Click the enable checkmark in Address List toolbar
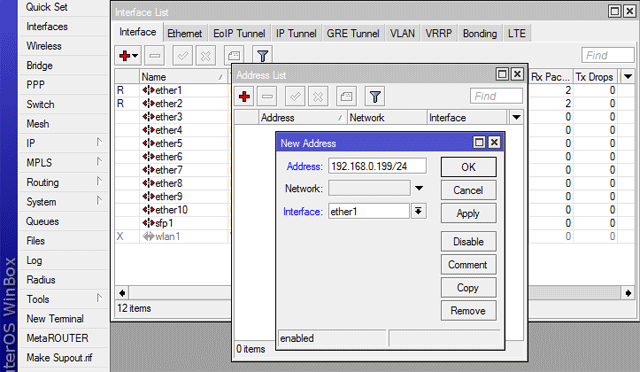Viewport: 640px width, 372px height. point(295,96)
